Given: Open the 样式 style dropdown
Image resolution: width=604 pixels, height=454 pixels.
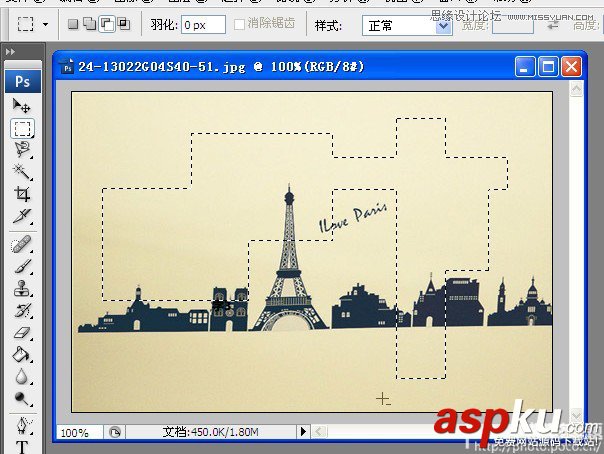Looking at the screenshot, I should [407, 26].
